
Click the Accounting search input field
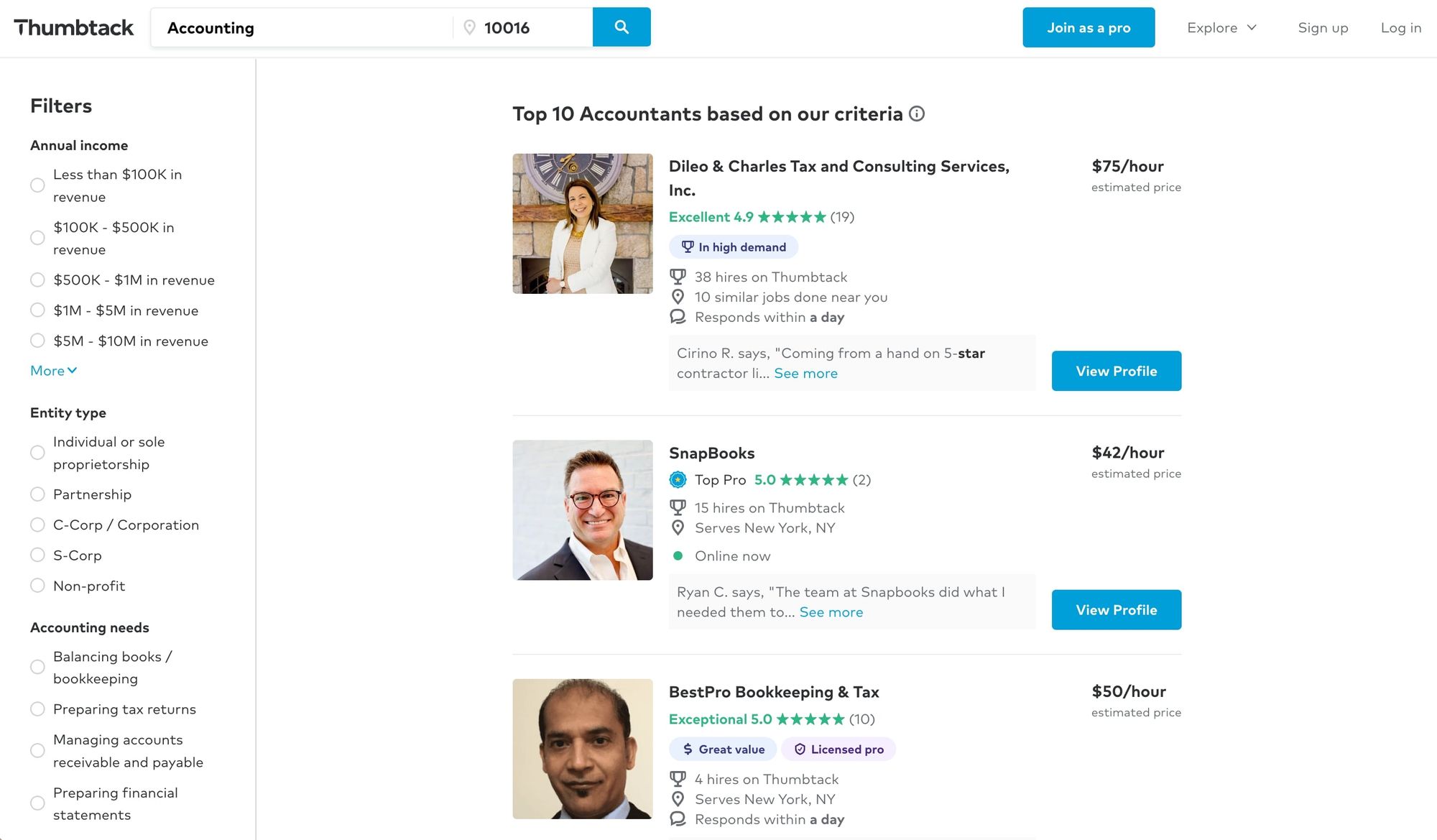tap(302, 27)
